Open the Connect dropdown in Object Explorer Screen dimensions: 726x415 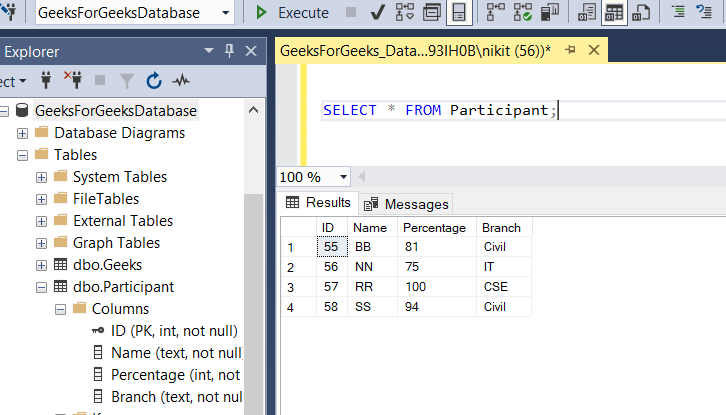[x=13, y=82]
